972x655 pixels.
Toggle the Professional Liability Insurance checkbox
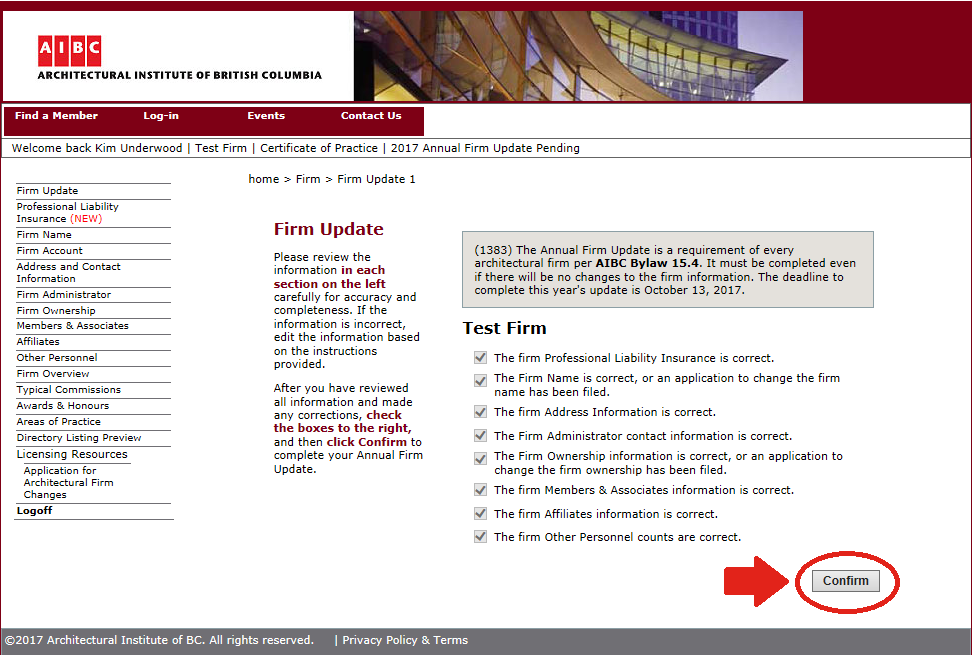point(481,358)
